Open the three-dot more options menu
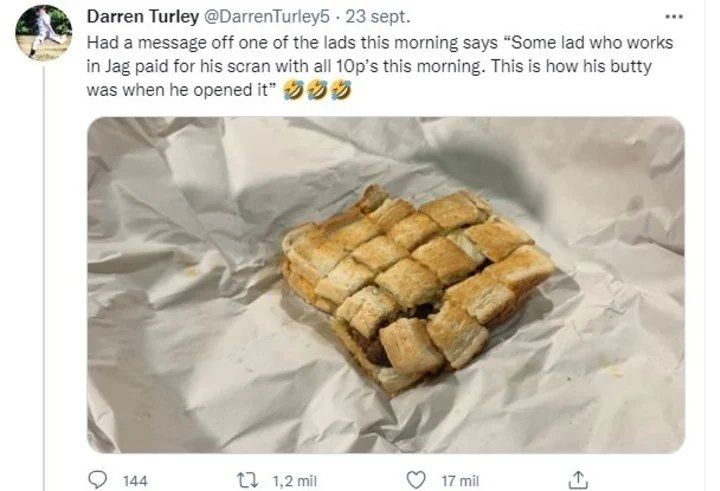 click(674, 17)
